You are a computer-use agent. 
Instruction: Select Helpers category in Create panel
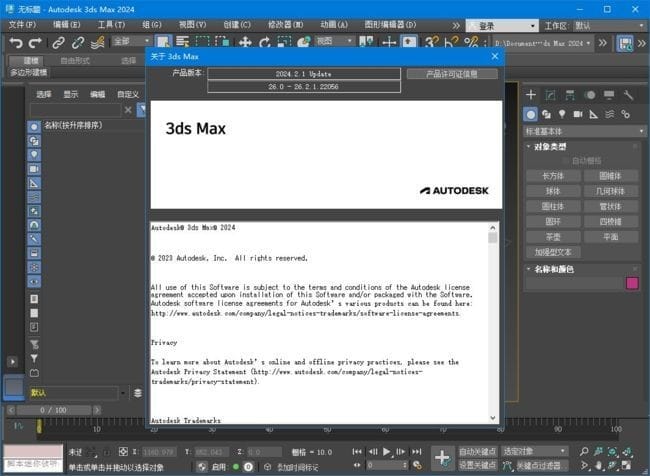(x=594, y=114)
